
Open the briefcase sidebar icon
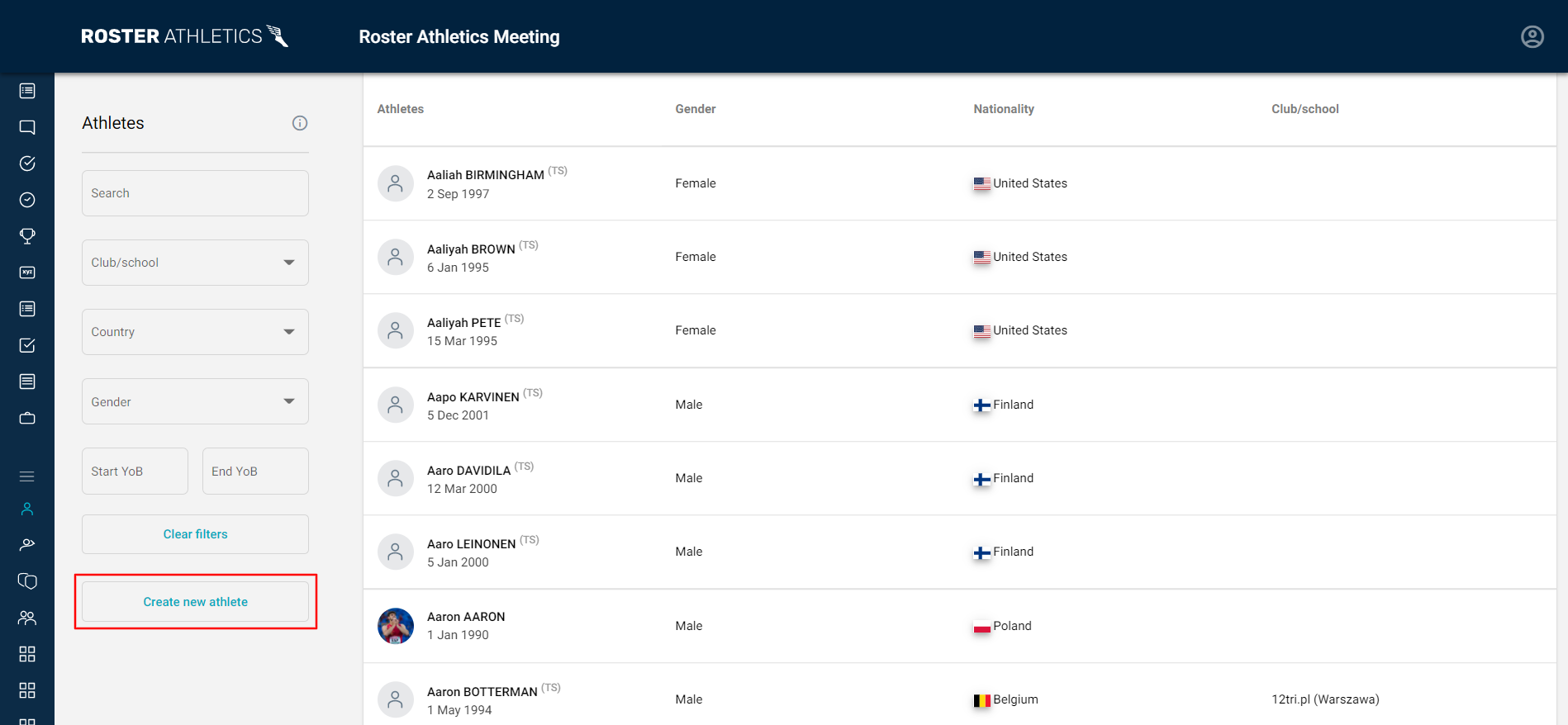pos(27,418)
